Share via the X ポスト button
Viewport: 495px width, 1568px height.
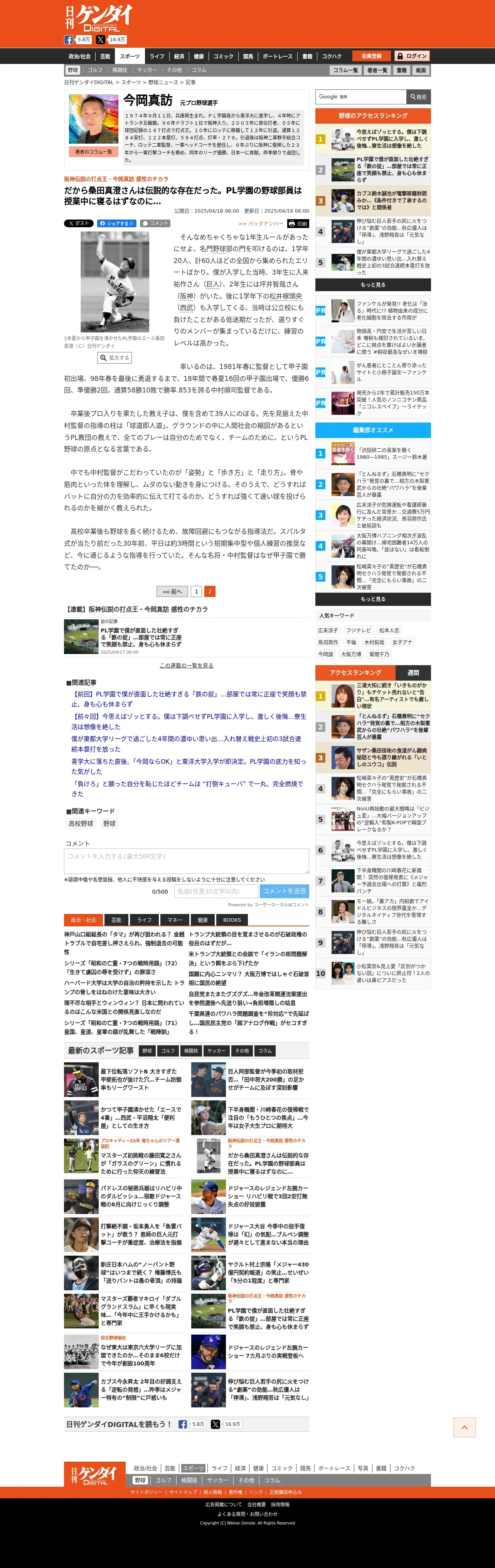[79, 223]
